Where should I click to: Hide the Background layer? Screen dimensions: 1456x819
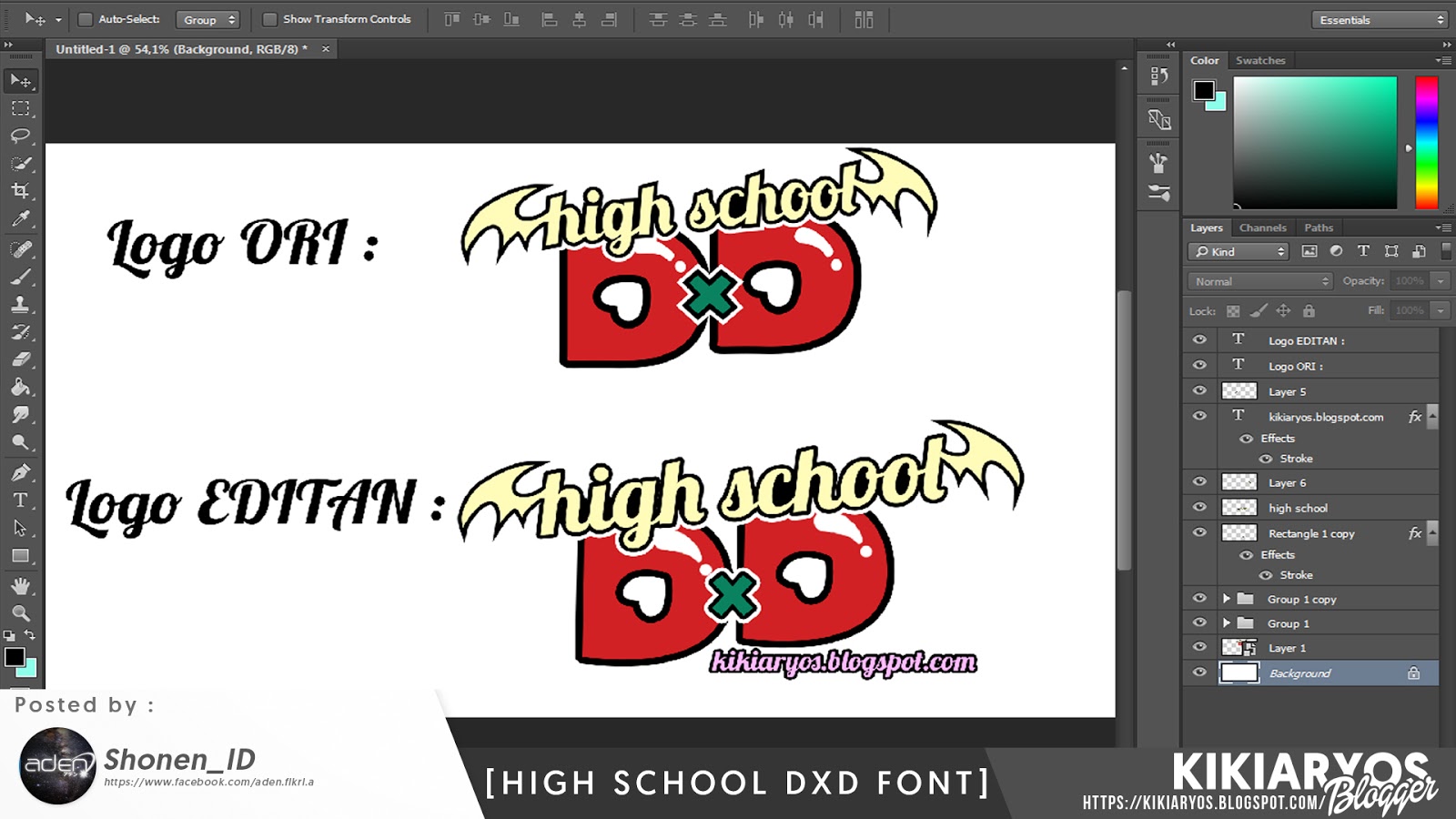1199,672
